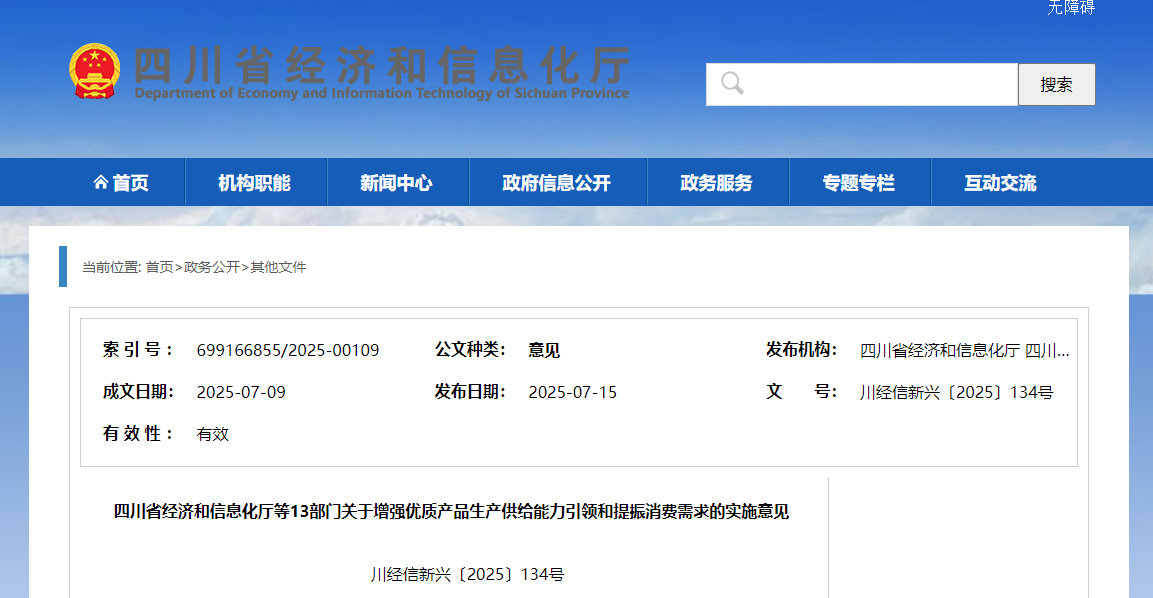Click the national emblem logo

click(95, 71)
